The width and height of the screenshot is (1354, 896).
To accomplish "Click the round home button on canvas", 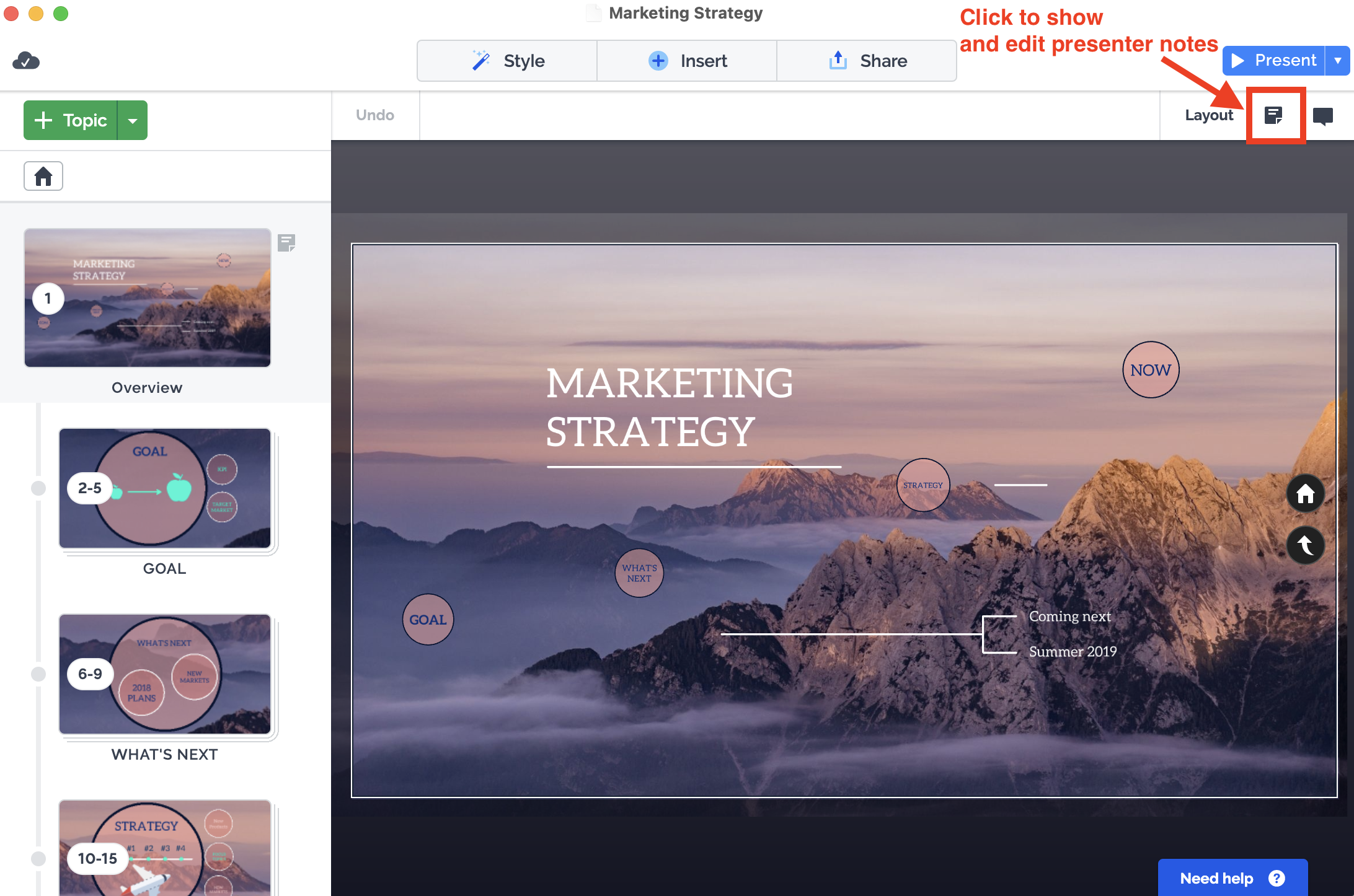I will click(x=1305, y=493).
